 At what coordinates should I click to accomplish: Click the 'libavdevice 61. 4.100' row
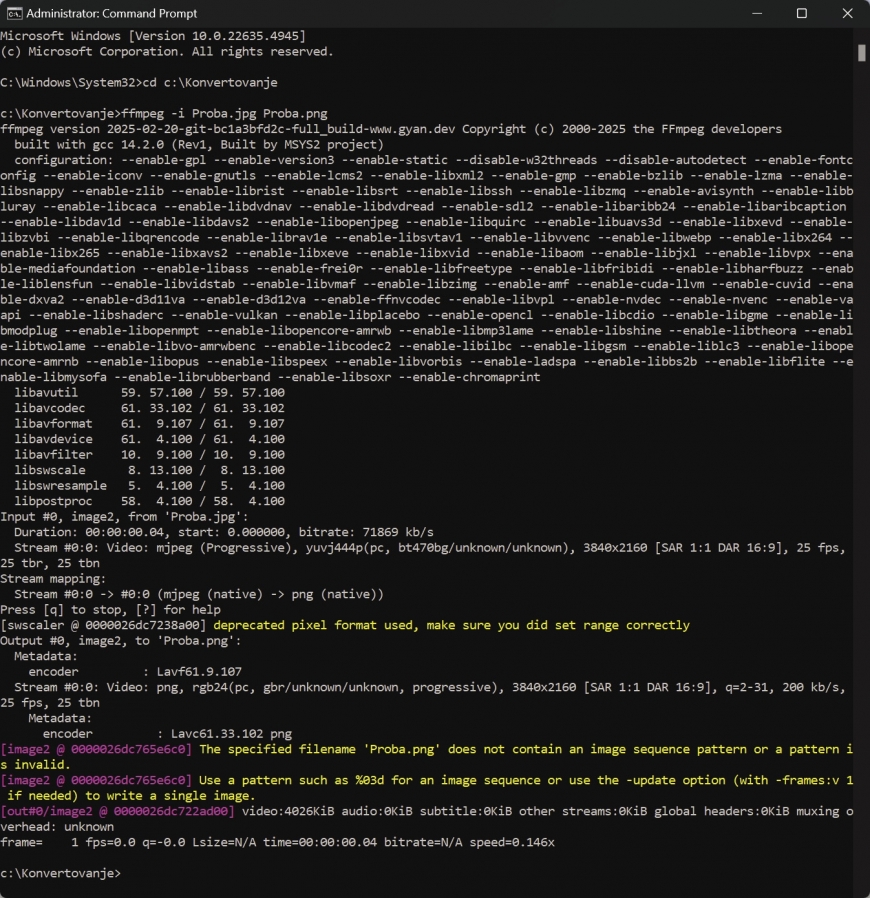pos(149,439)
